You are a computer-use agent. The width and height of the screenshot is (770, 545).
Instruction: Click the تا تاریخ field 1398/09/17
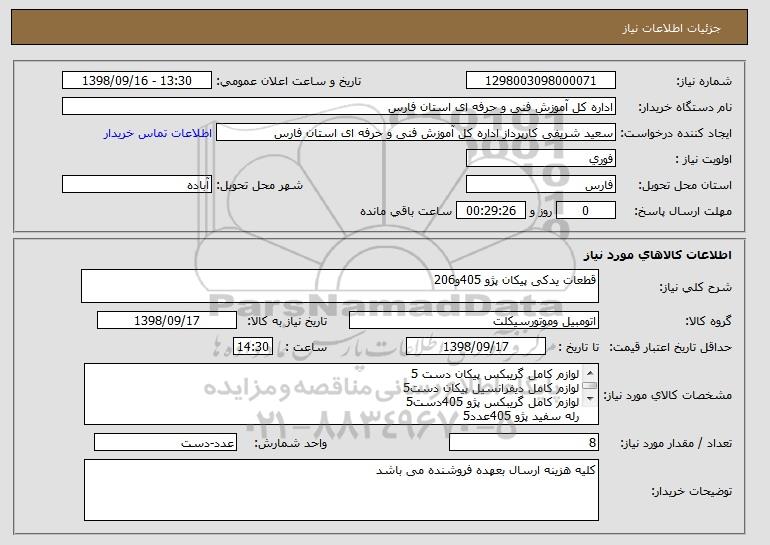[476, 347]
